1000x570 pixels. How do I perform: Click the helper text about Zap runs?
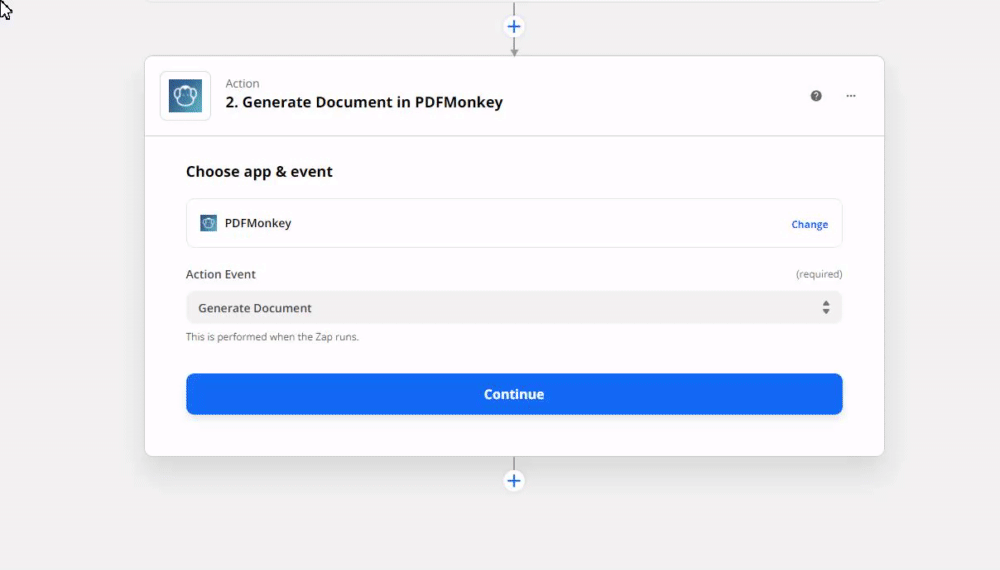click(272, 337)
